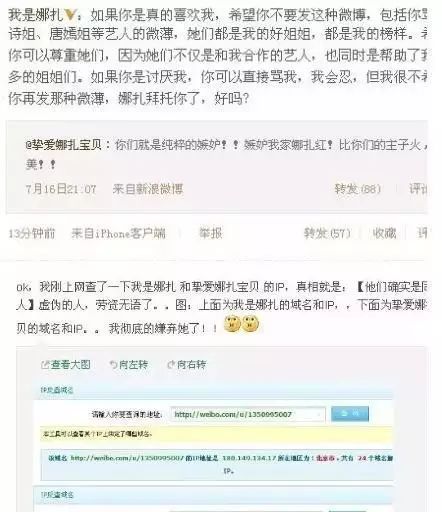
Task: Click the blue query button beside URL
Action: (350, 414)
